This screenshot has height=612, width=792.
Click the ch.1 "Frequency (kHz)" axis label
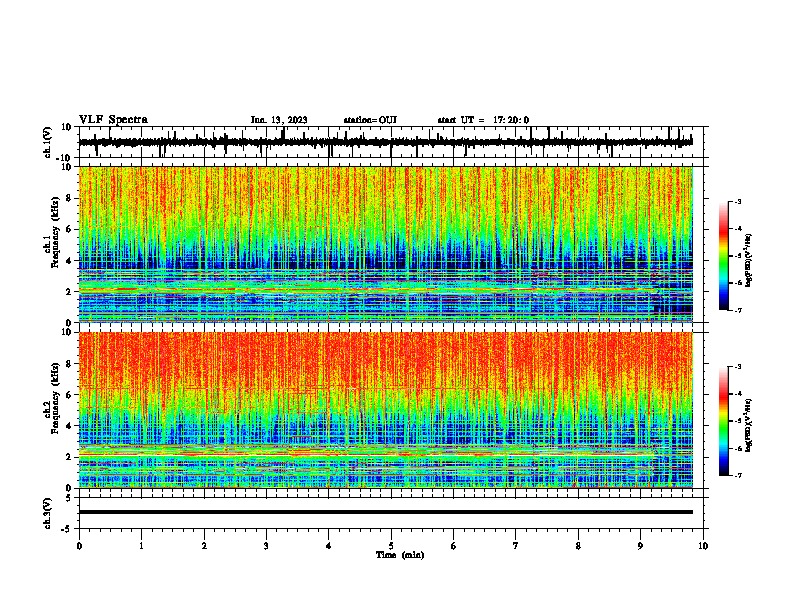54,232
